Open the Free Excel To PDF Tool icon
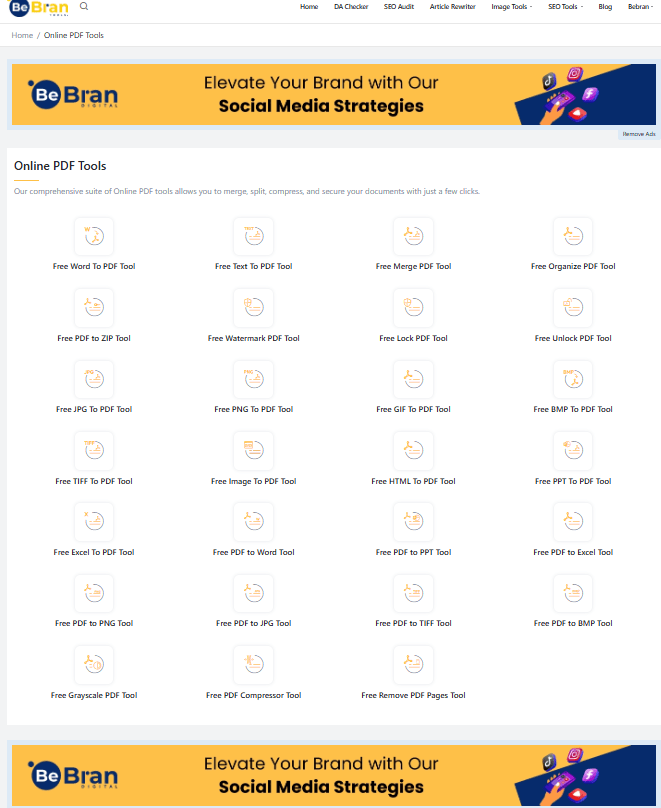 pyautogui.click(x=94, y=521)
